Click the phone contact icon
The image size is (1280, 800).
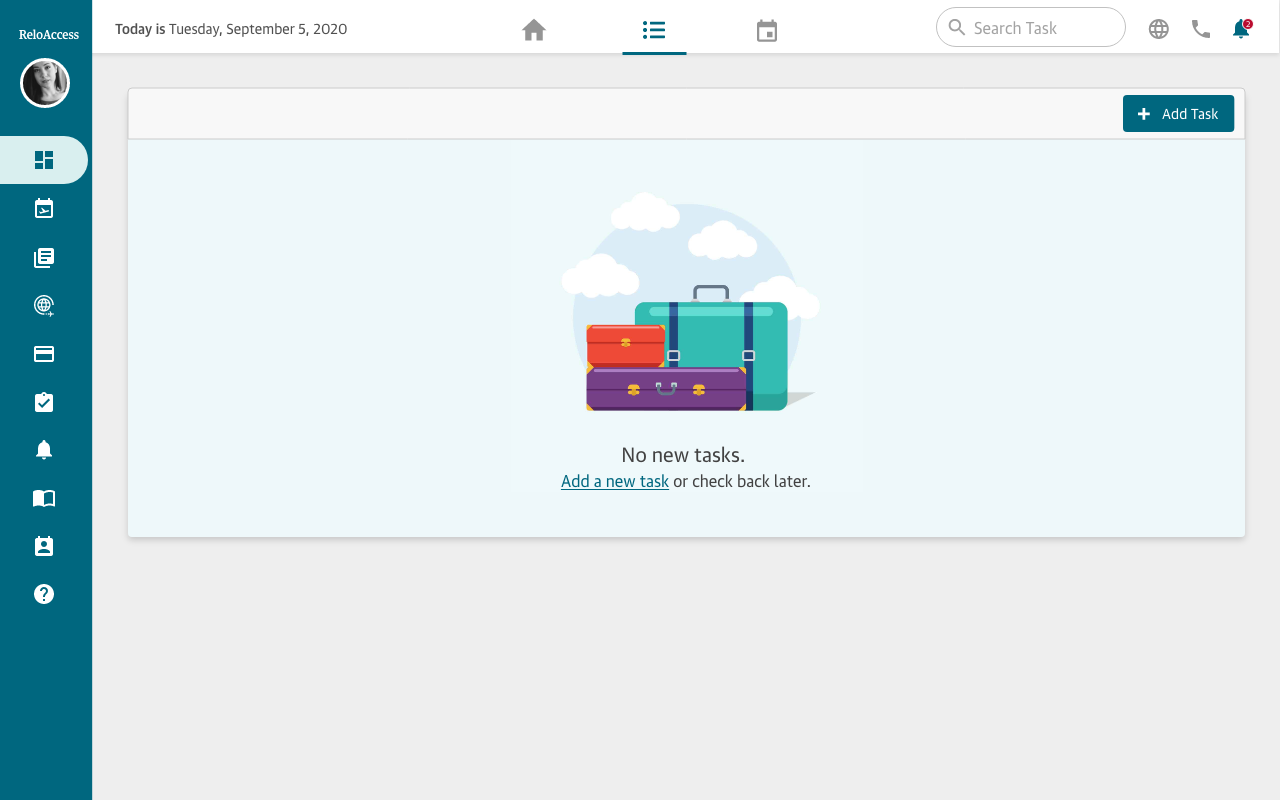(x=1201, y=29)
